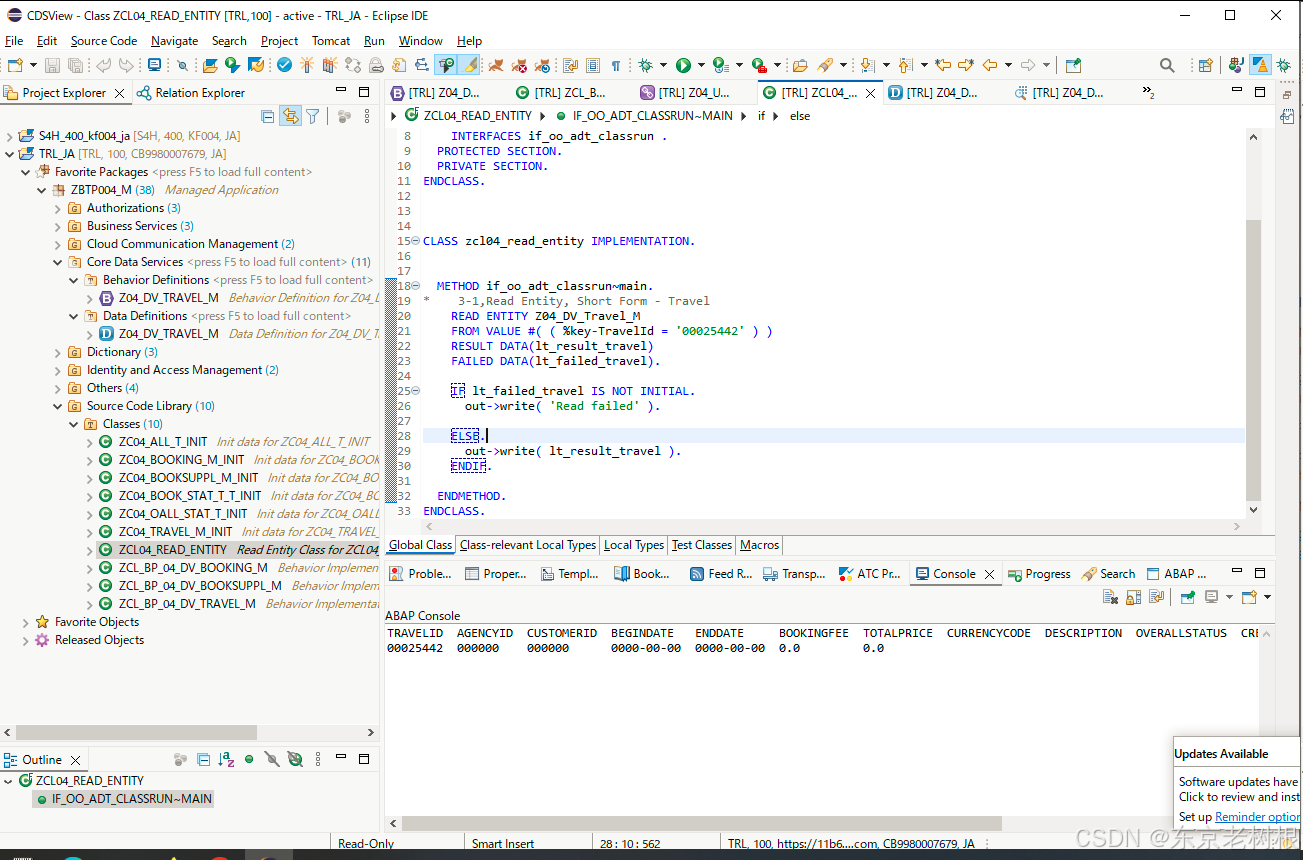The height and width of the screenshot is (860, 1303).
Task: Toggle Link with Editor in Project Explorer
Action: (x=290, y=116)
